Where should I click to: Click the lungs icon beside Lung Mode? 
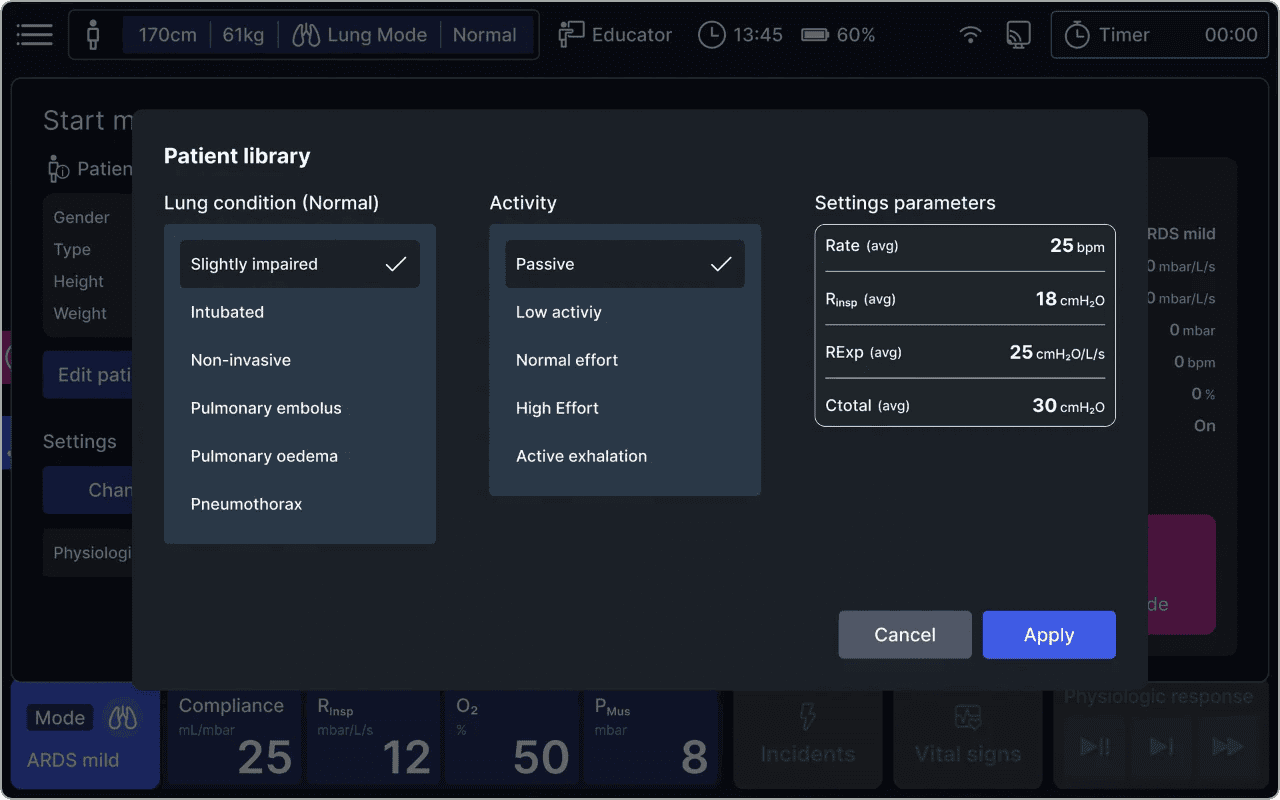(306, 35)
